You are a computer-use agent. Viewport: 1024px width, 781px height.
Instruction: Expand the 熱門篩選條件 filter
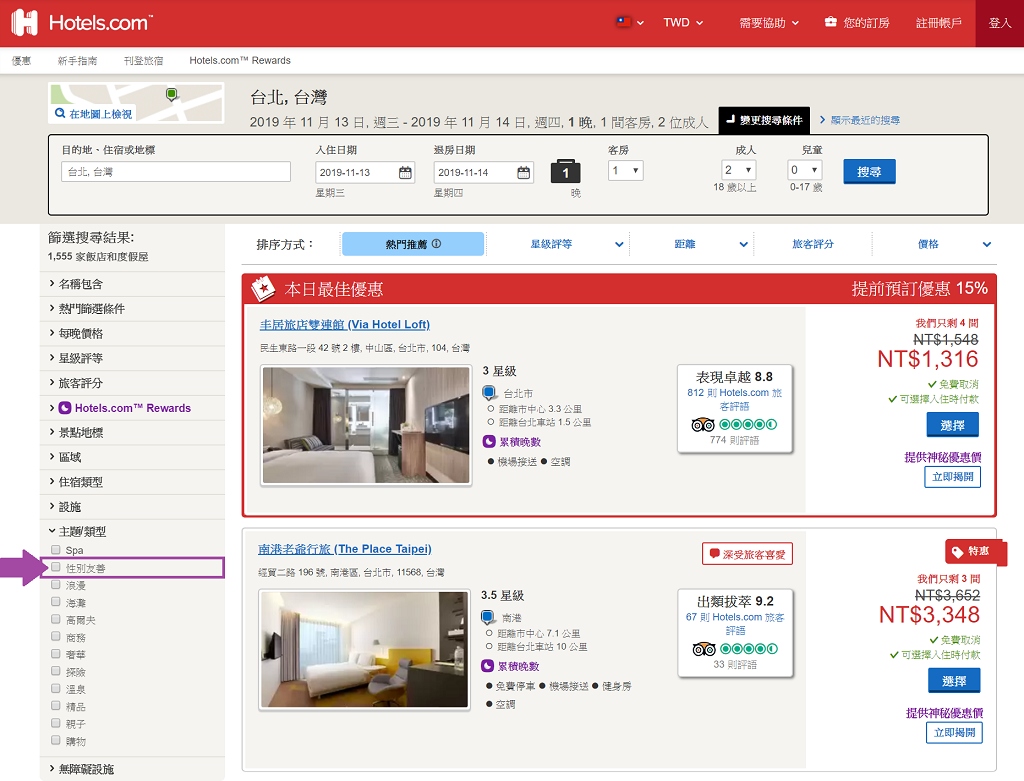coord(133,308)
